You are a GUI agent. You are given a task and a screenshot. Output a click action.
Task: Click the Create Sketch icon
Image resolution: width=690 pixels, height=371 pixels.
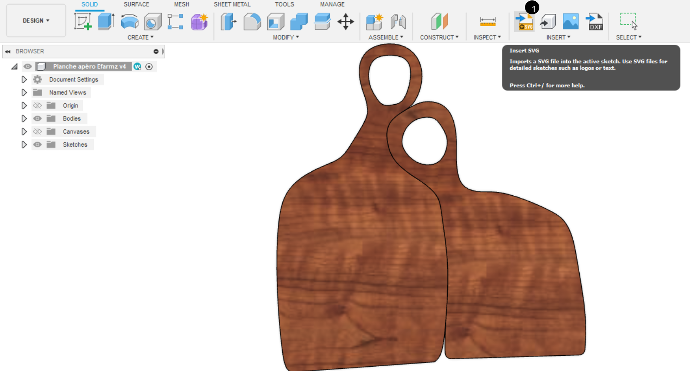tap(83, 21)
